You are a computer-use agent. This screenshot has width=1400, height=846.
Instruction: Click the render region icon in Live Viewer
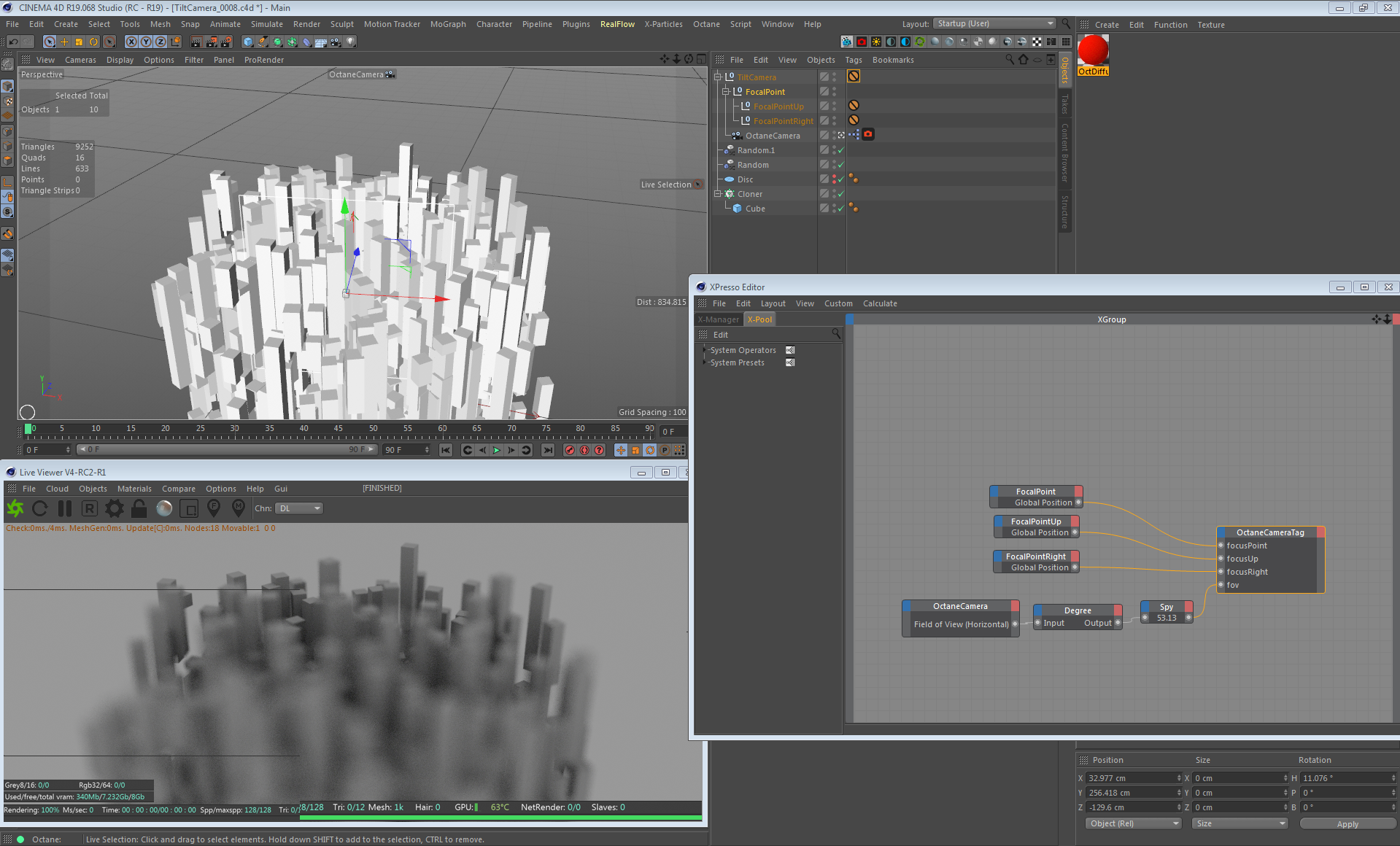tap(189, 508)
